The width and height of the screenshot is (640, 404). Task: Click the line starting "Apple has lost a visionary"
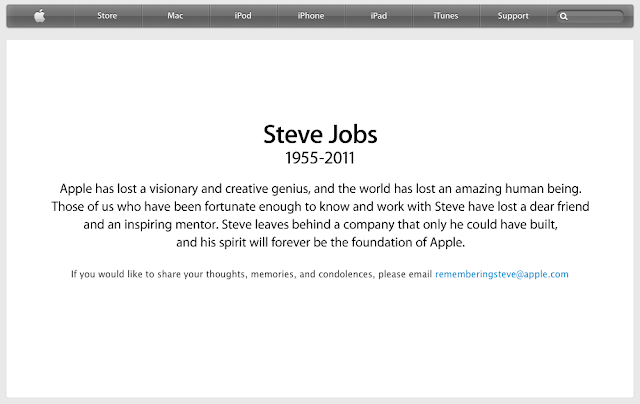320,189
